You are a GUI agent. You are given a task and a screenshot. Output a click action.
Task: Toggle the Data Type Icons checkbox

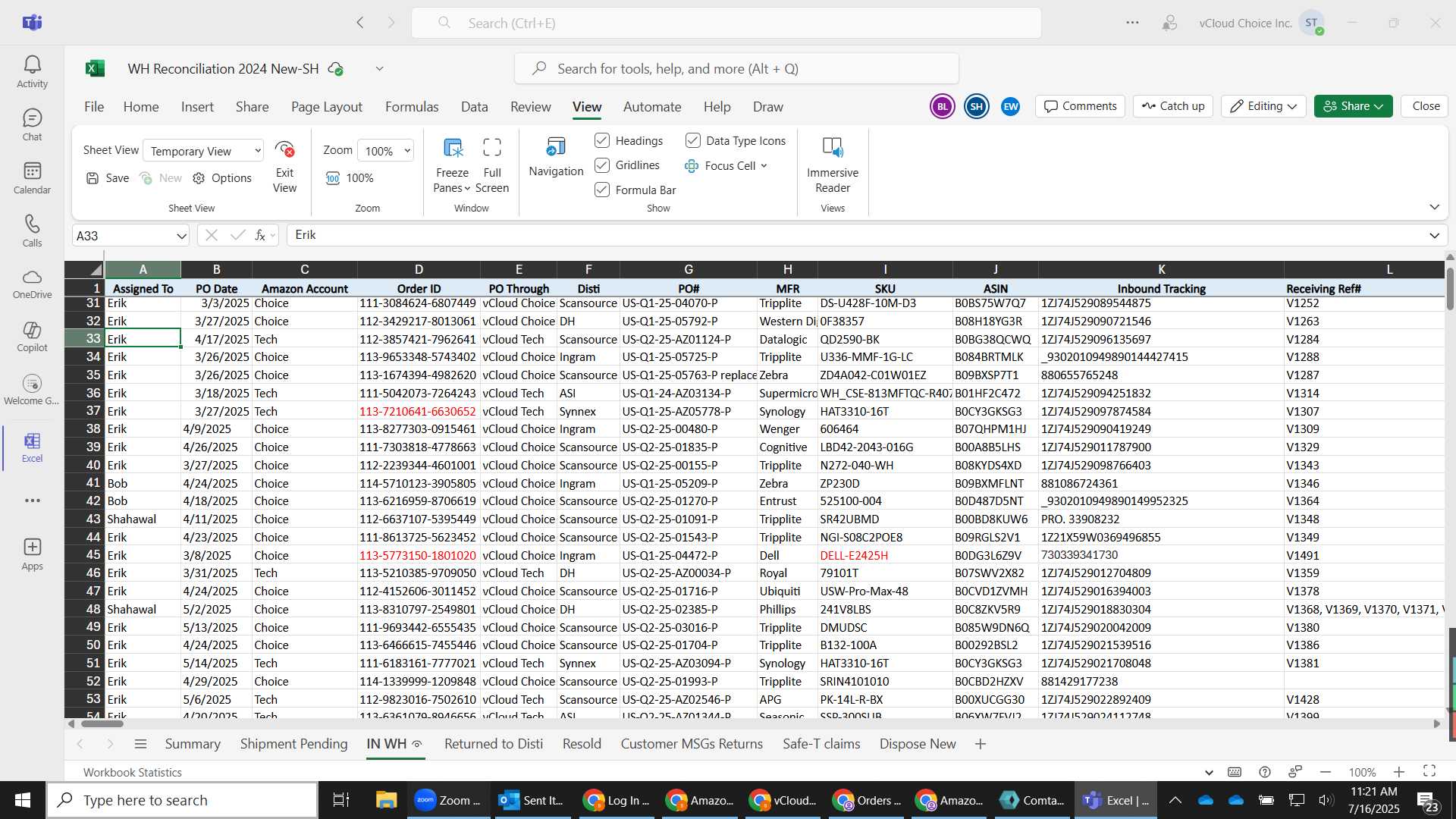click(x=692, y=140)
